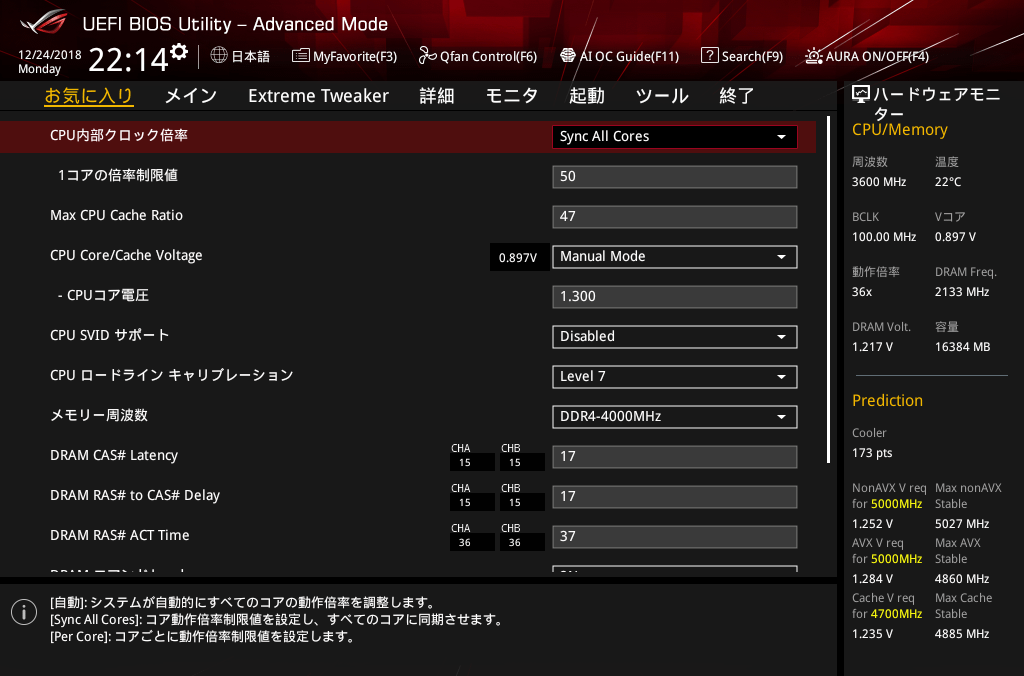Switch to お気に入り tab
Screen dimensions: 1024x676
(89, 96)
